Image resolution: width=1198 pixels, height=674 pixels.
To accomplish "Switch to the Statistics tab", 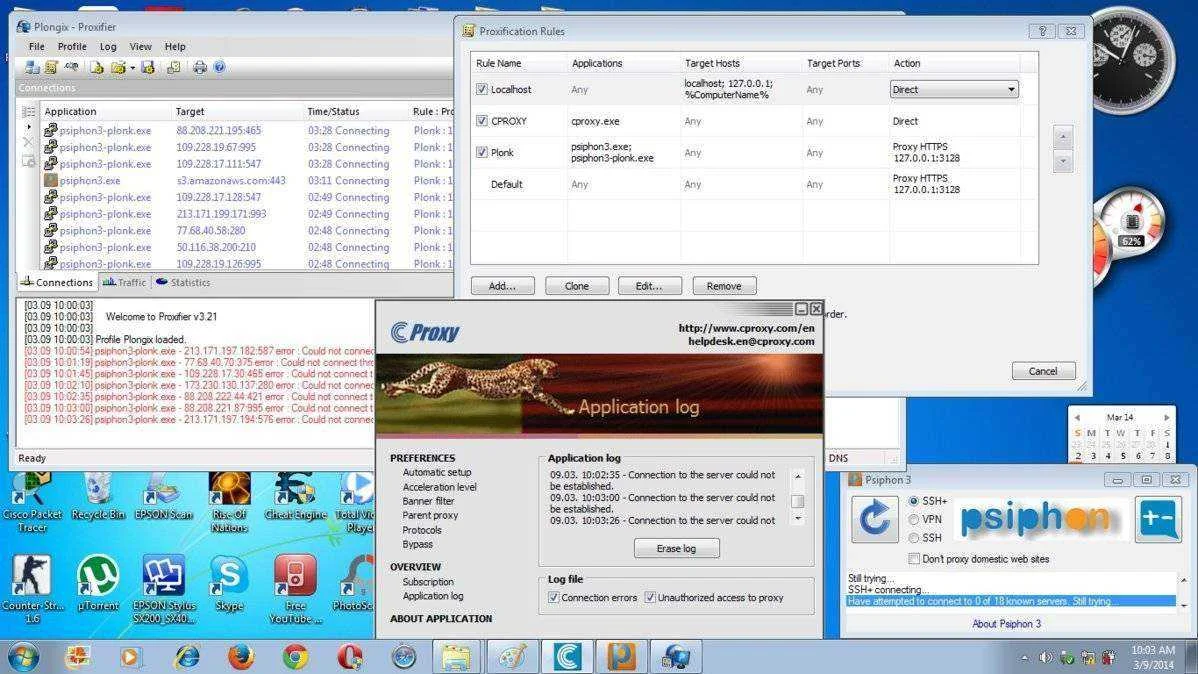I will [183, 282].
